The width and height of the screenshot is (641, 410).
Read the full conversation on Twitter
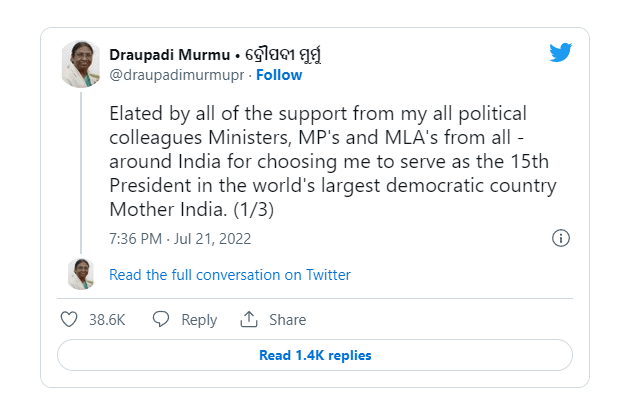pyautogui.click(x=230, y=275)
